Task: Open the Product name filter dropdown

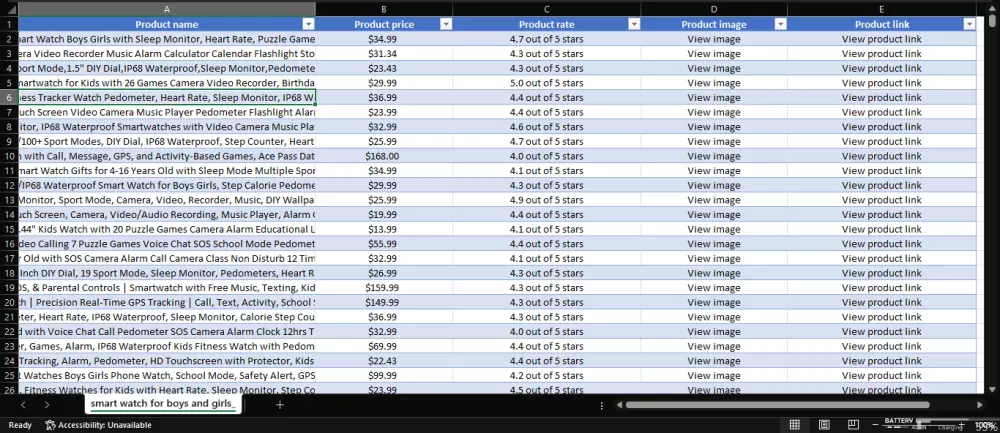Action: (309, 24)
